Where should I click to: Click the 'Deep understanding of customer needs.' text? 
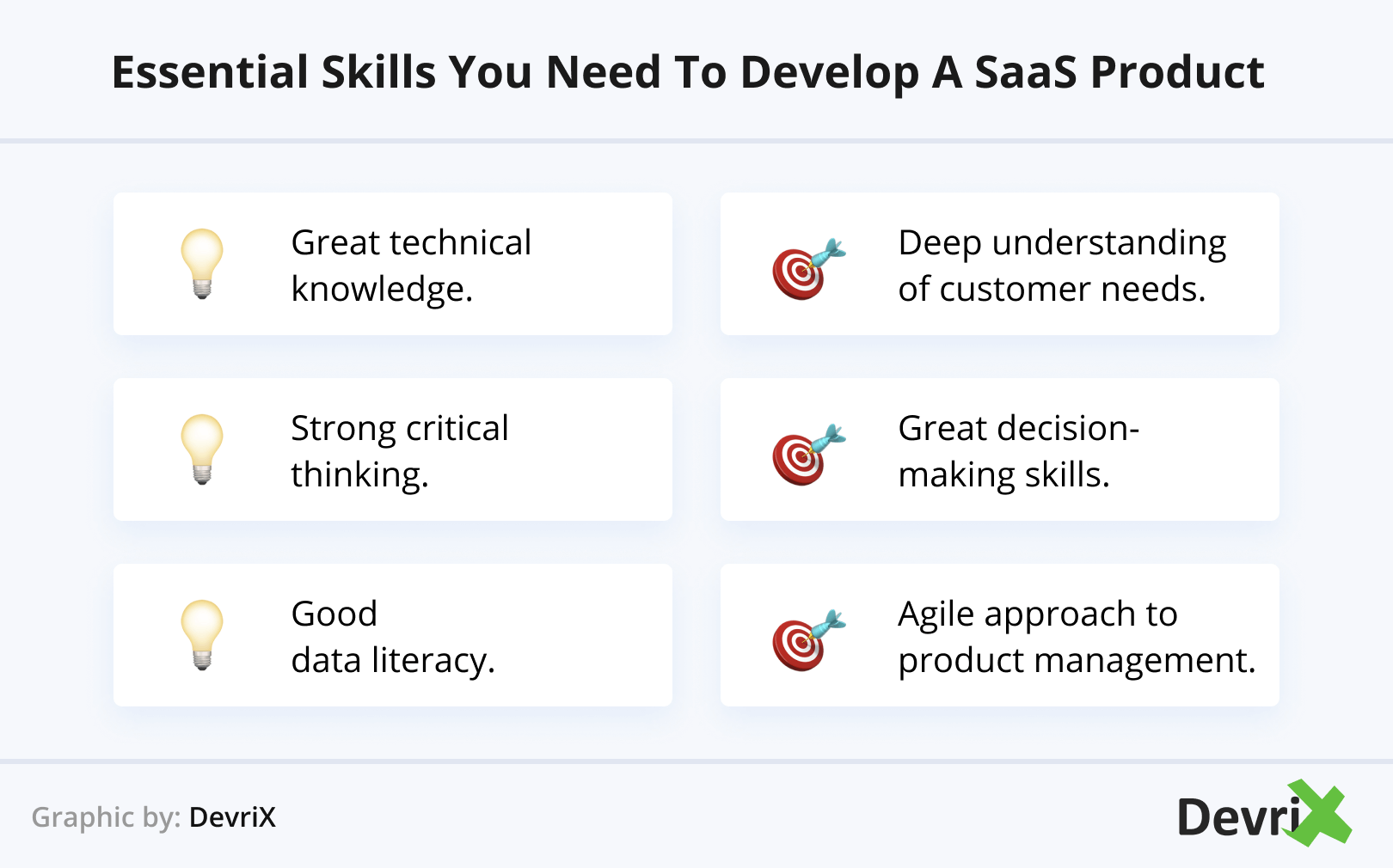(x=1062, y=266)
